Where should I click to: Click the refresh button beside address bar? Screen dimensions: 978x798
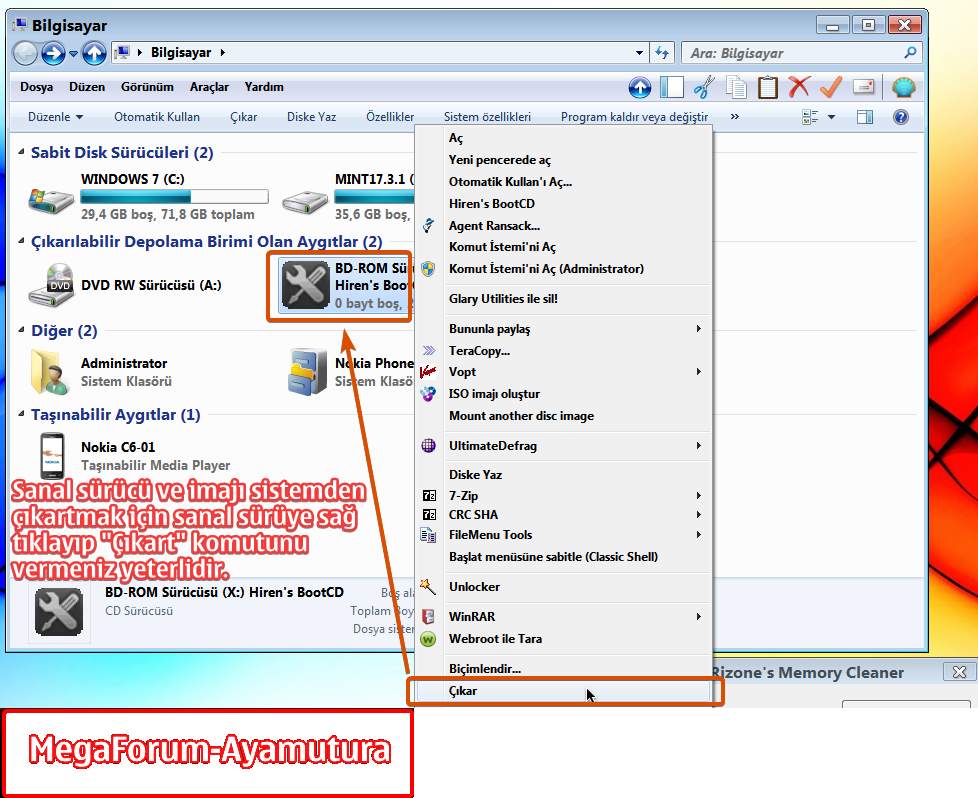pyautogui.click(x=662, y=53)
